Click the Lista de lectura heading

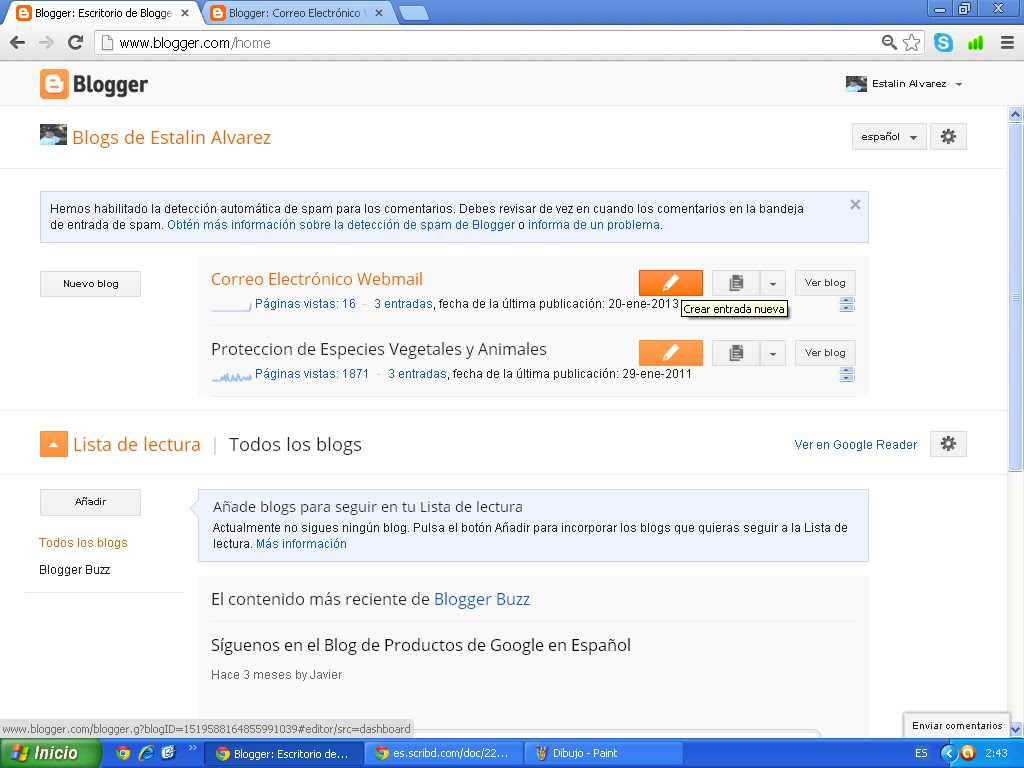click(x=136, y=445)
